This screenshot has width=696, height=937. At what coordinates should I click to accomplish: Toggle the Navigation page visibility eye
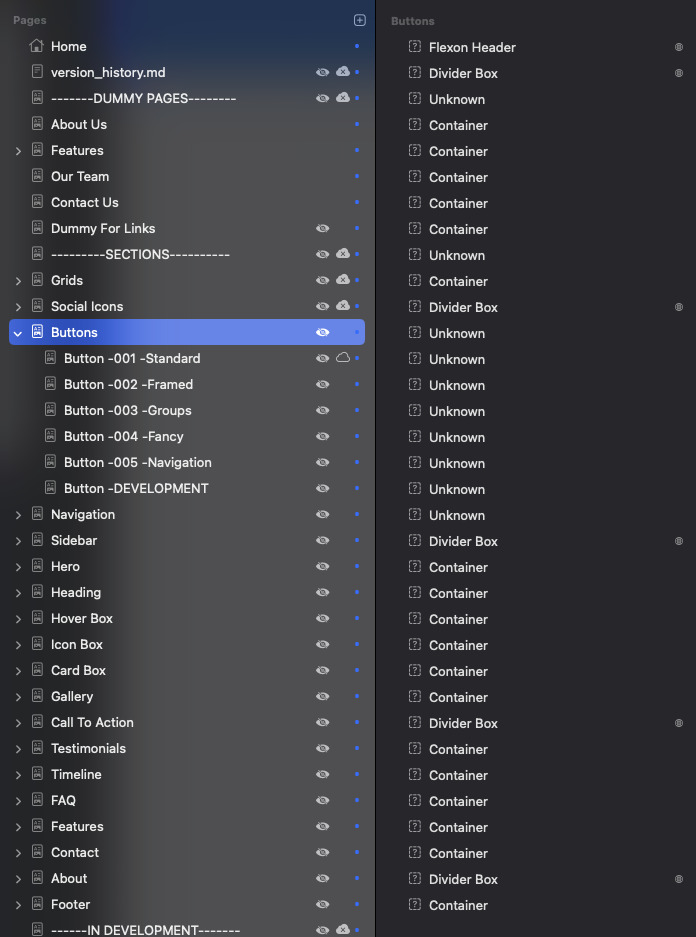tap(322, 514)
